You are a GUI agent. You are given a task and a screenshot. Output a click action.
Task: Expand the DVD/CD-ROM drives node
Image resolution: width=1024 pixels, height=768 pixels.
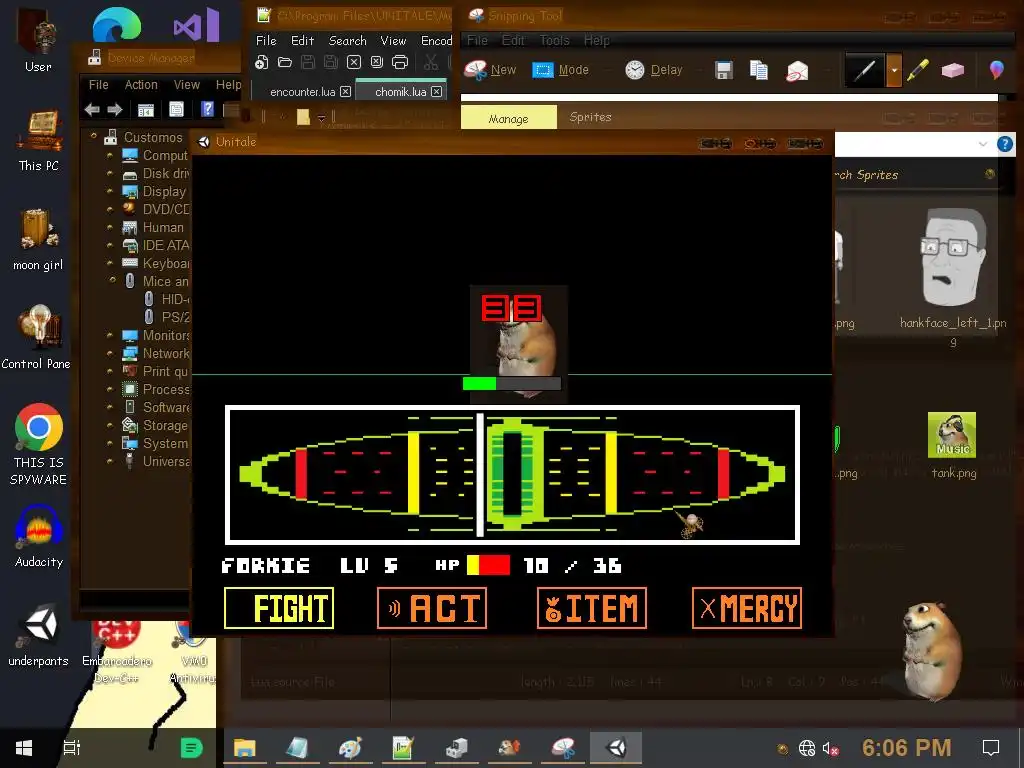110,210
